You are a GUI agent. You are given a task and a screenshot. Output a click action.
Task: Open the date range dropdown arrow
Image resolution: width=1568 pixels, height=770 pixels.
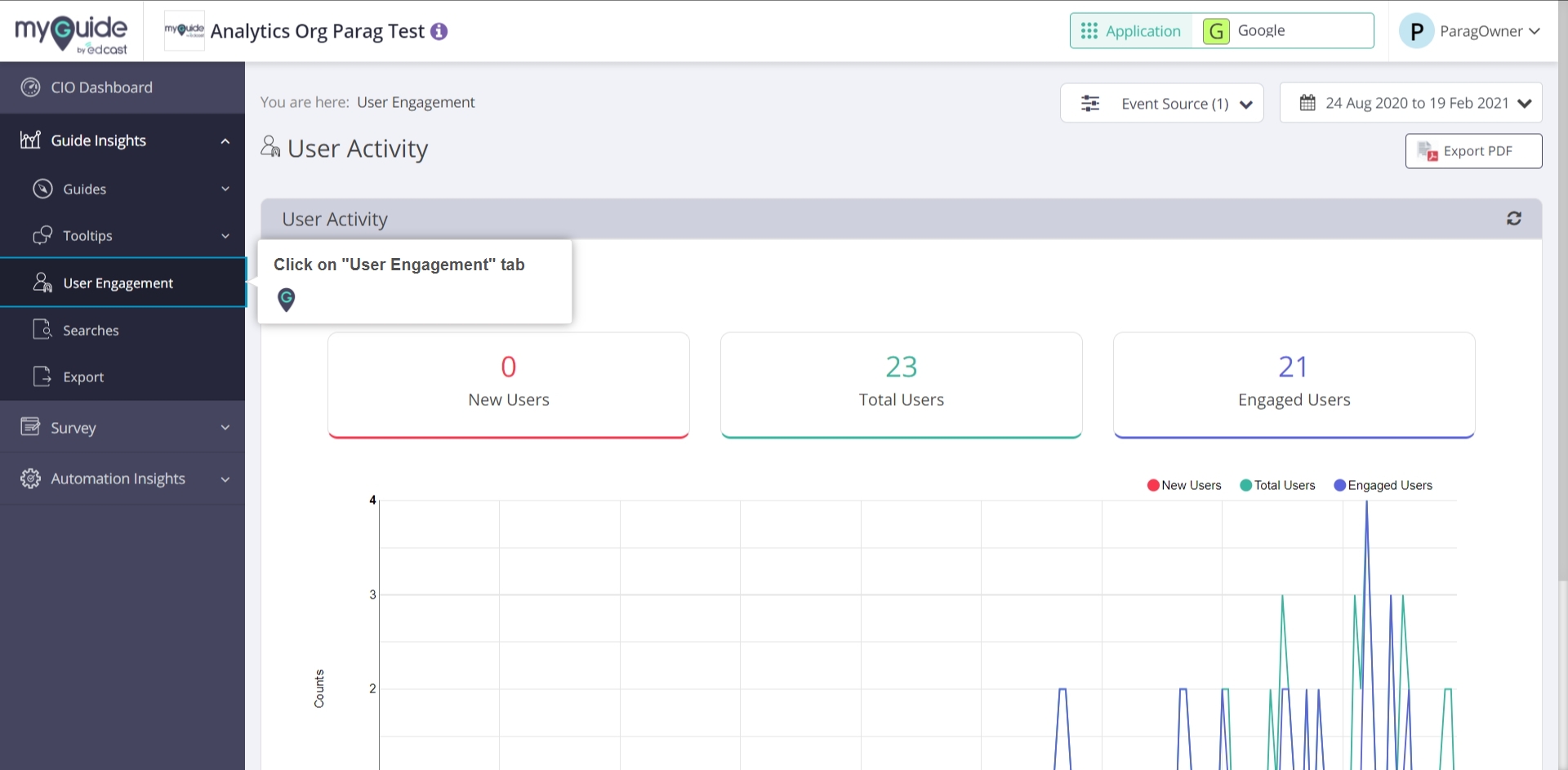click(1524, 104)
